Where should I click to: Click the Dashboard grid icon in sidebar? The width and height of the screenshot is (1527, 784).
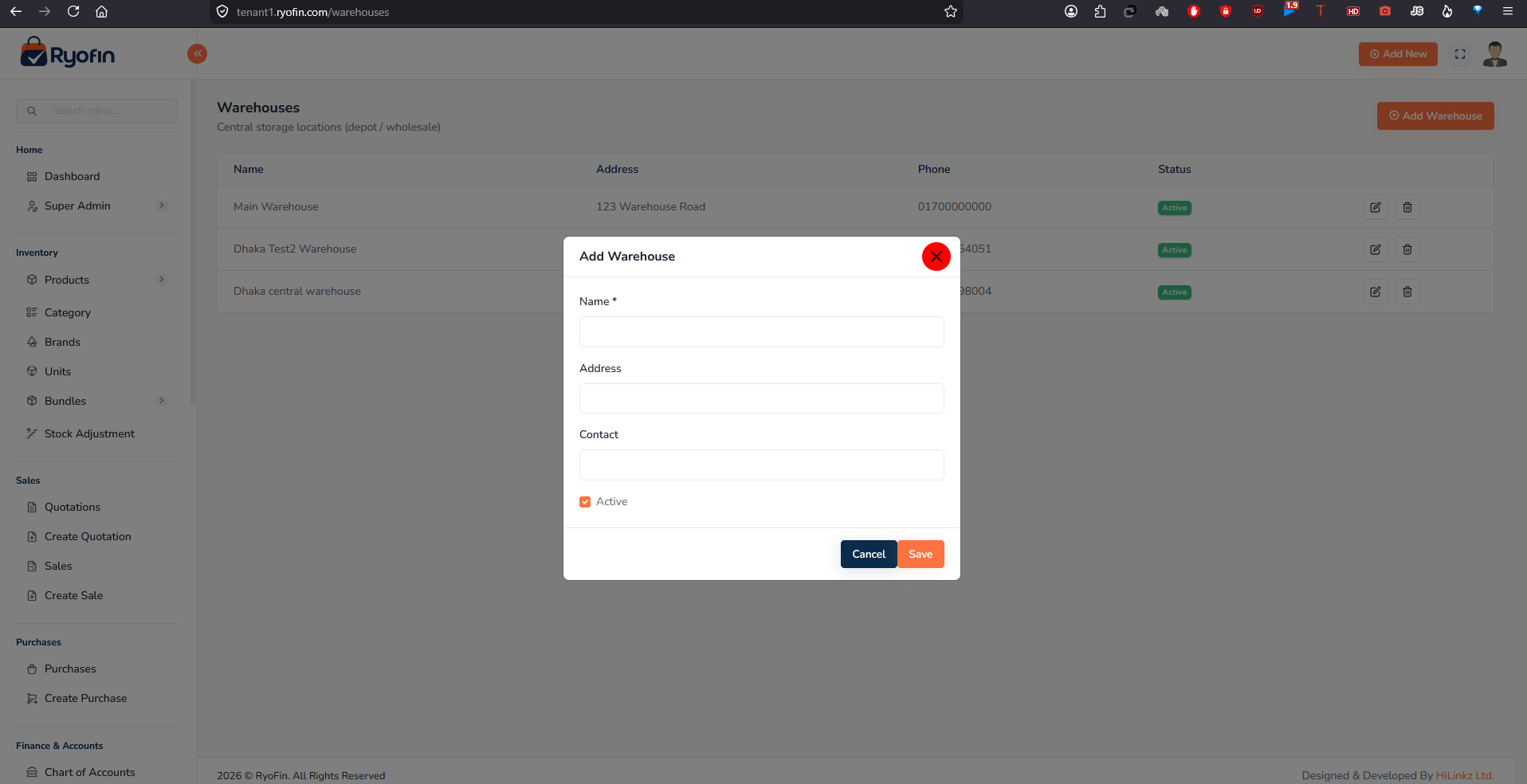click(x=32, y=177)
